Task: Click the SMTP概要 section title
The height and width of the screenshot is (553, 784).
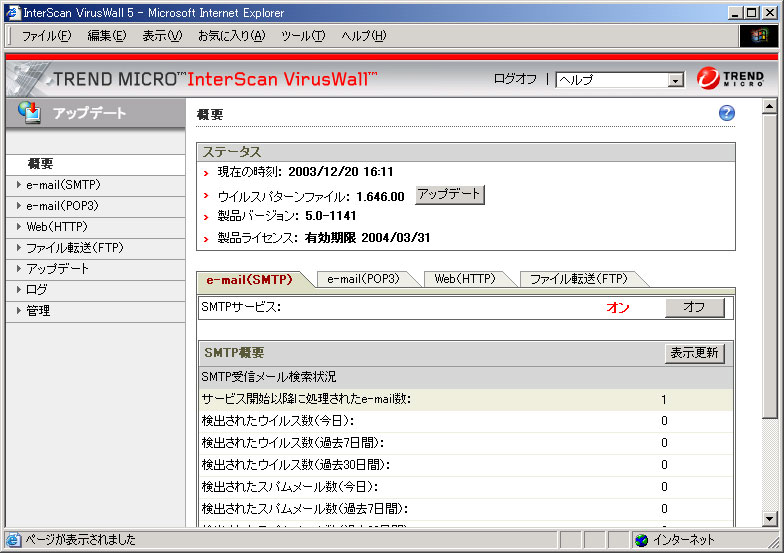Action: (234, 353)
